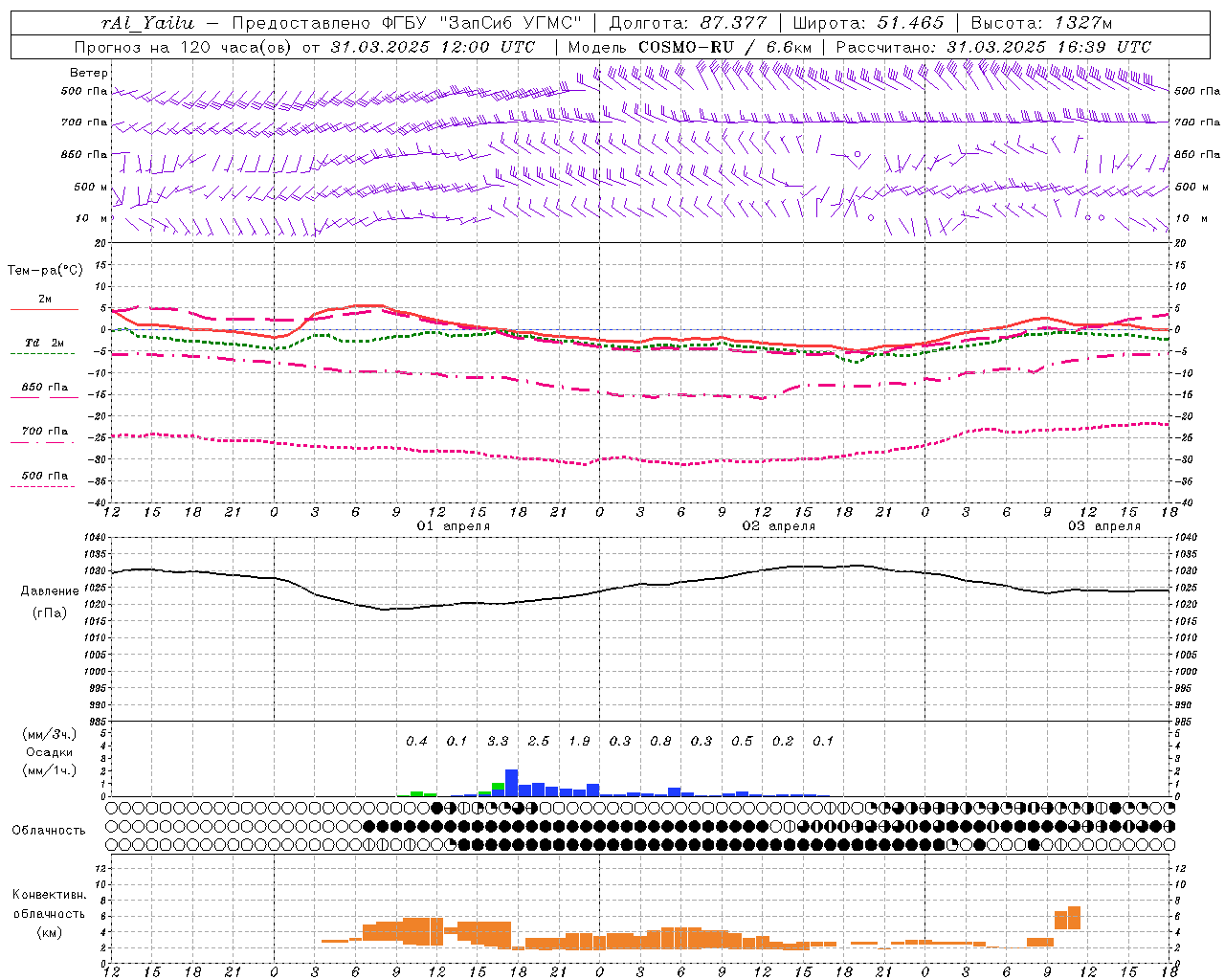Click the precipitation value 0.8
This screenshot has width=1225, height=980.
click(x=660, y=741)
